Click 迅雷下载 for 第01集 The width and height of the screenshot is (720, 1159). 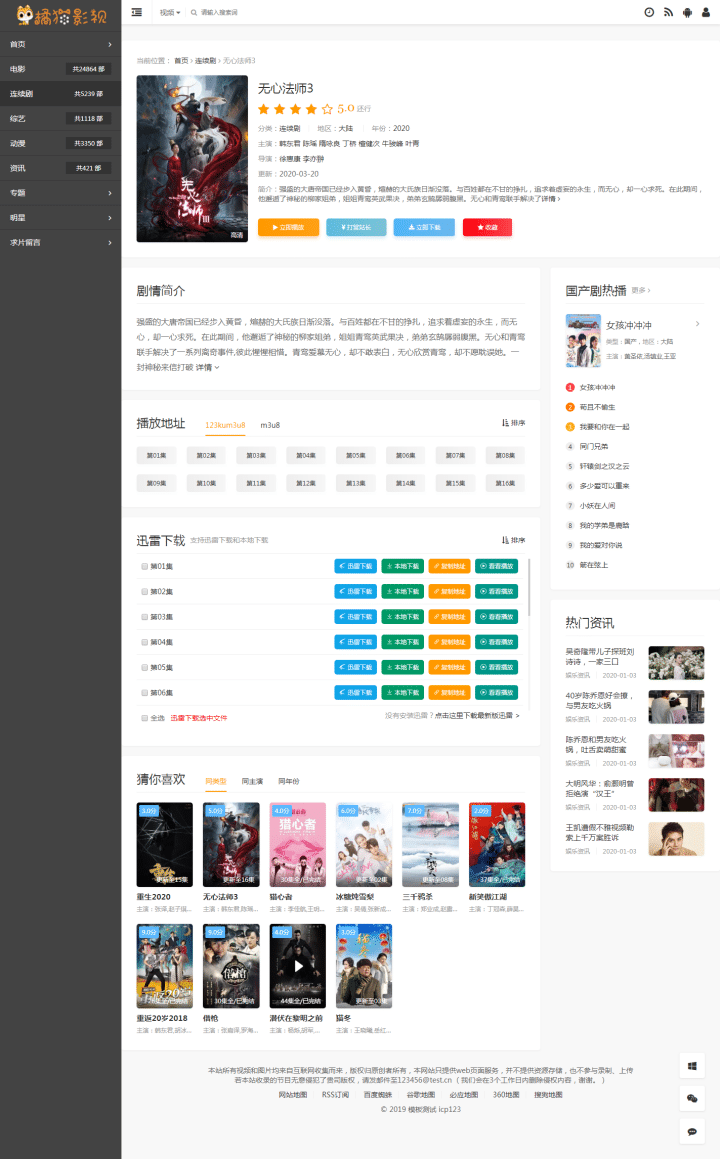356,566
